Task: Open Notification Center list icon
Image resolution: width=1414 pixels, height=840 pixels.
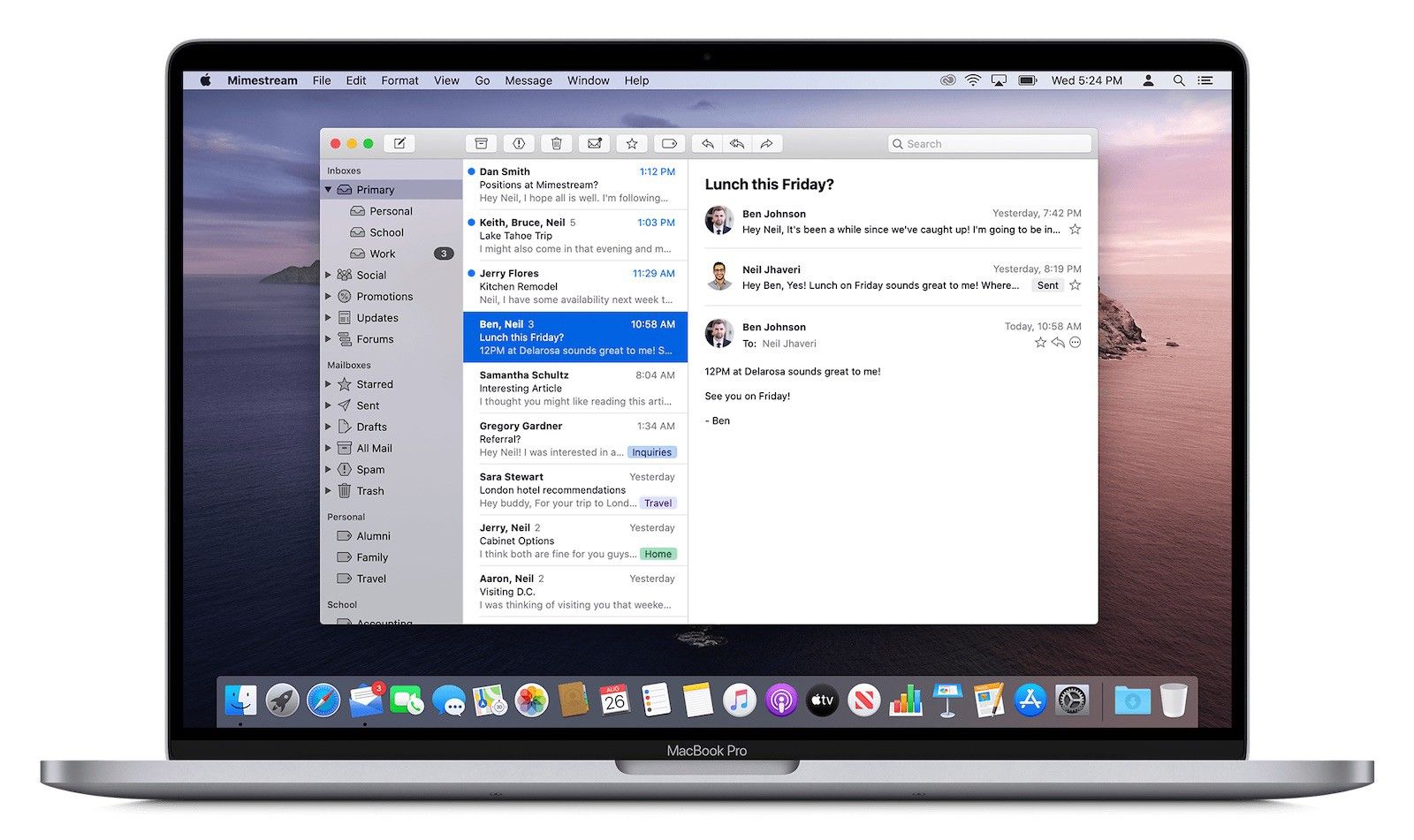Action: pyautogui.click(x=1205, y=80)
